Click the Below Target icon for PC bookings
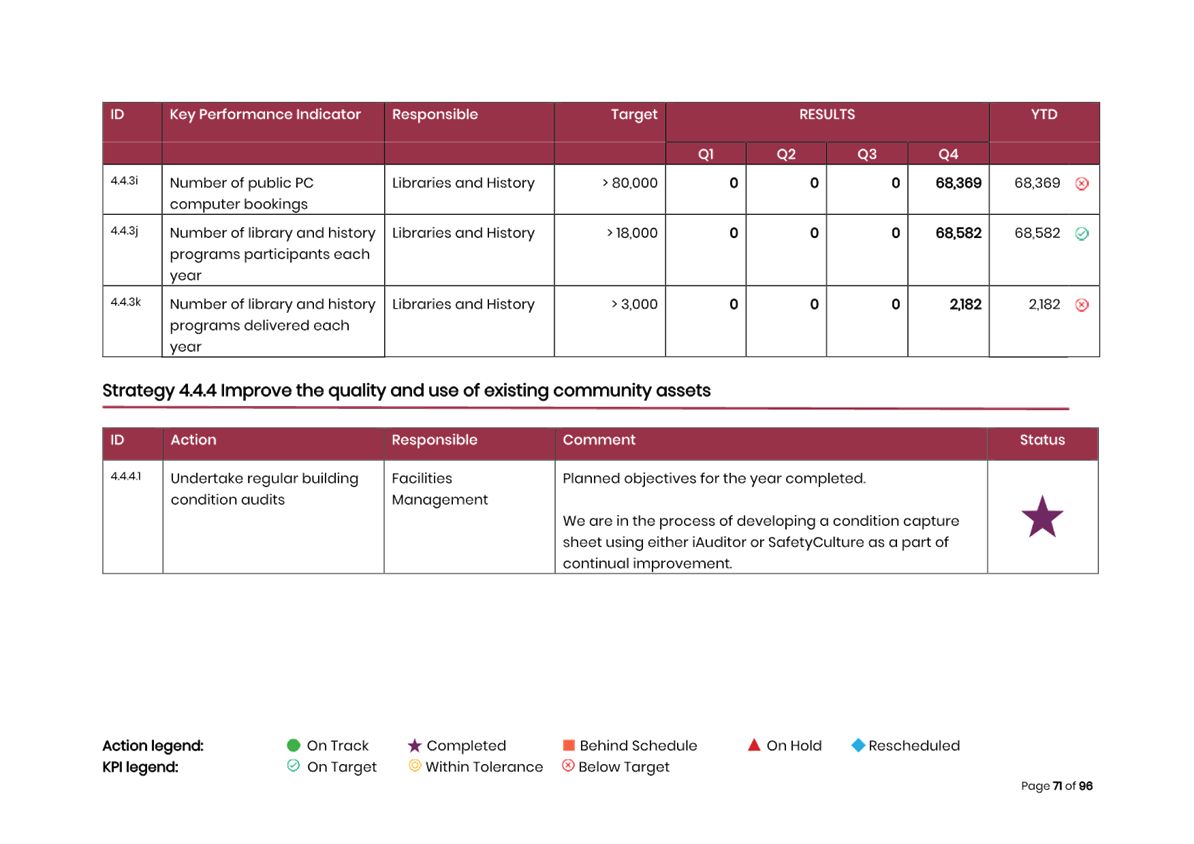Viewport: 1194px width, 844px height. 1082,184
